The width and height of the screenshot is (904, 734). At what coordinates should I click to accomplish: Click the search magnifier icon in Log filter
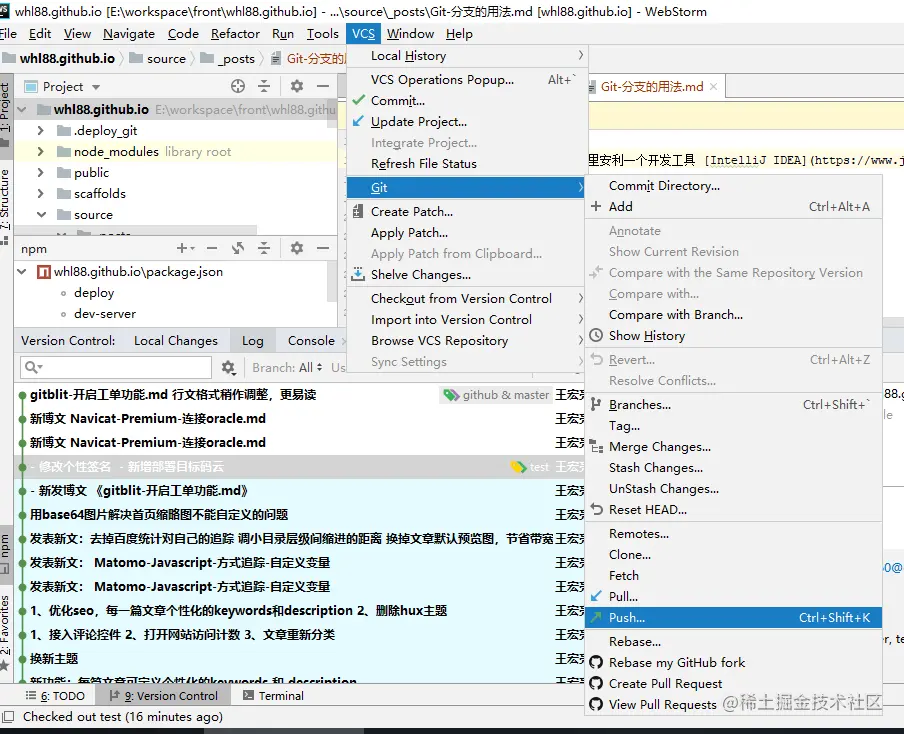pos(32,367)
